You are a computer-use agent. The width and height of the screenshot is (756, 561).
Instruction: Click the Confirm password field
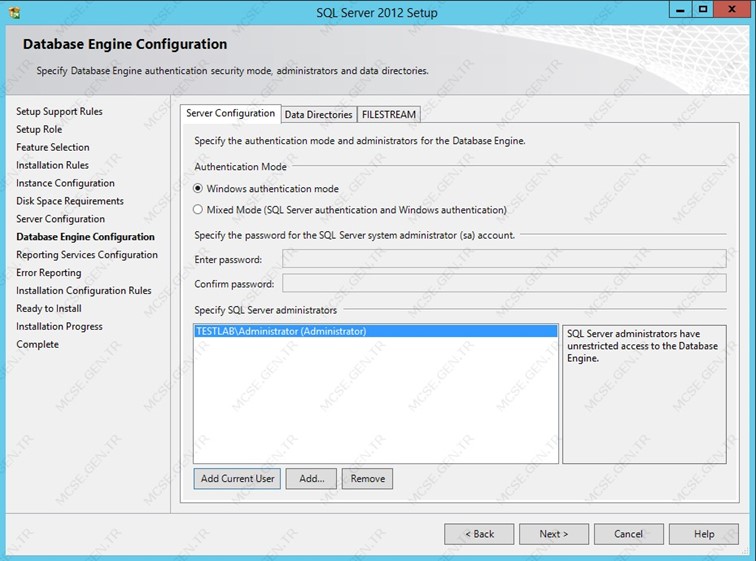[504, 283]
